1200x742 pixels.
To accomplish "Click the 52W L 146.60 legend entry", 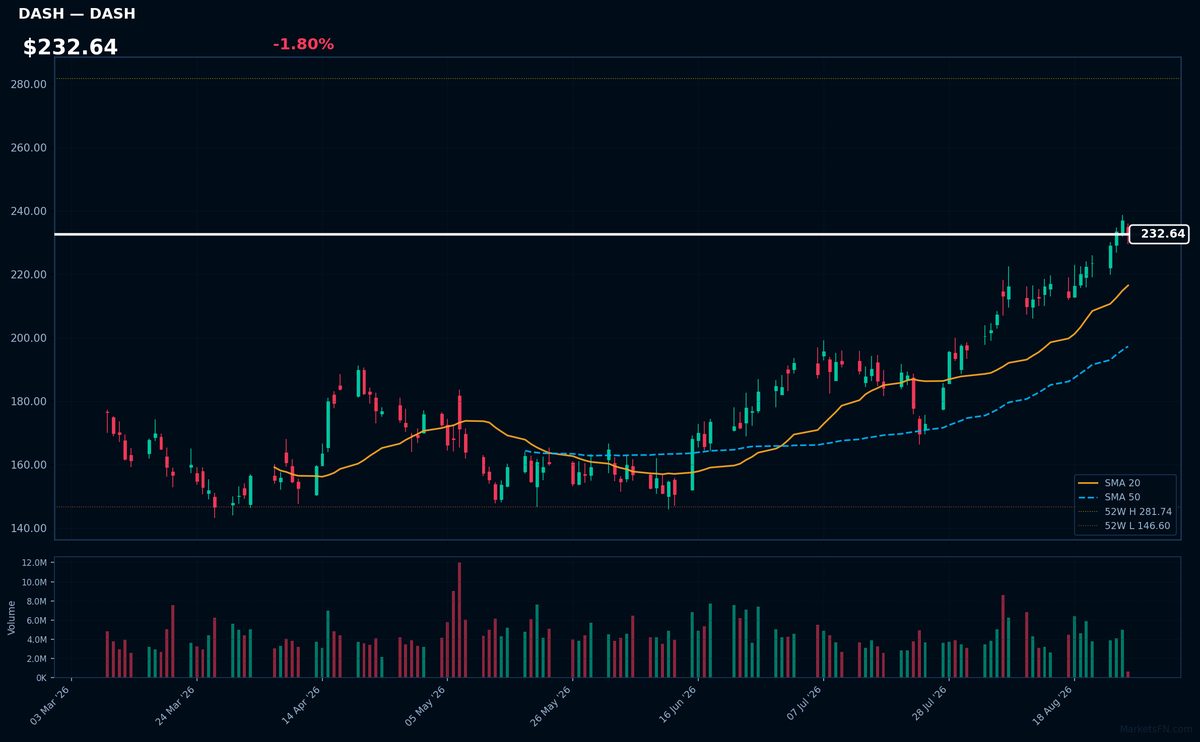I will click(1125, 525).
